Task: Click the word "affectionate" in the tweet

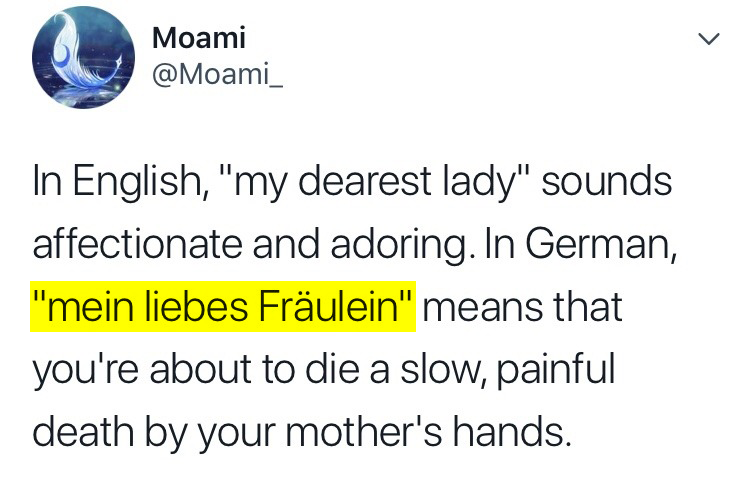Action: point(137,244)
